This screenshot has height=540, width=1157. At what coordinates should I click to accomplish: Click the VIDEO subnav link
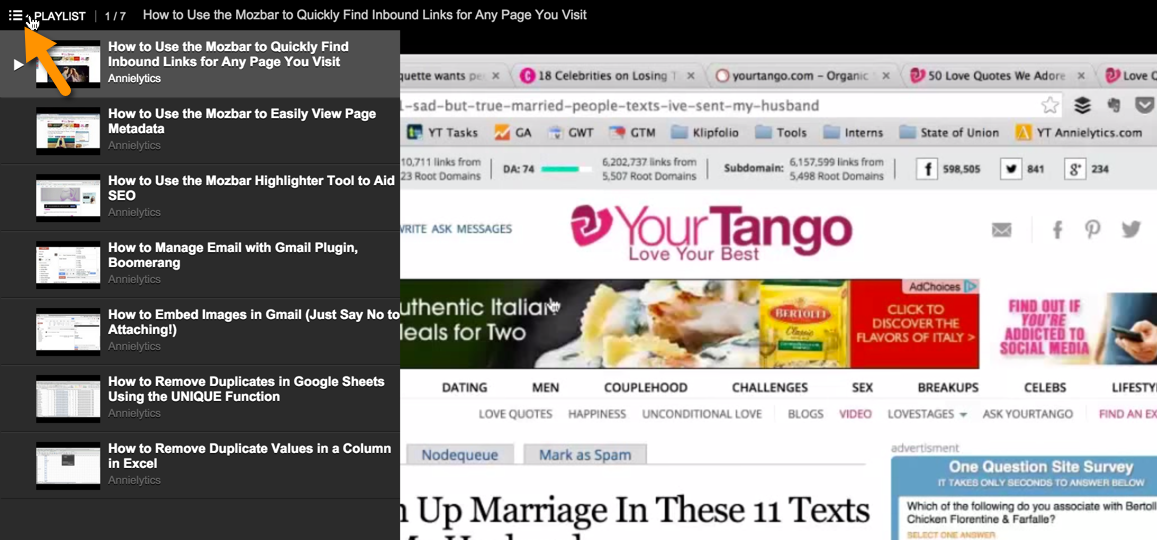[855, 414]
